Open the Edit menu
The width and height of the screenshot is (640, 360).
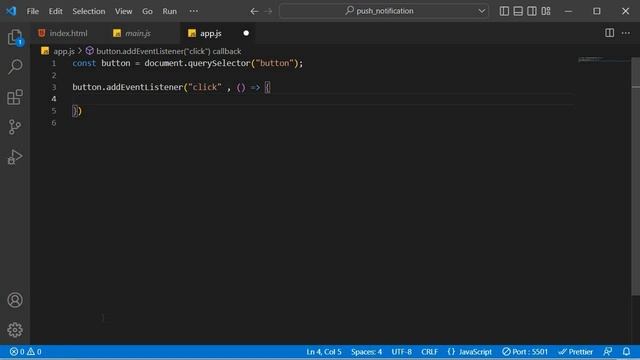point(56,11)
